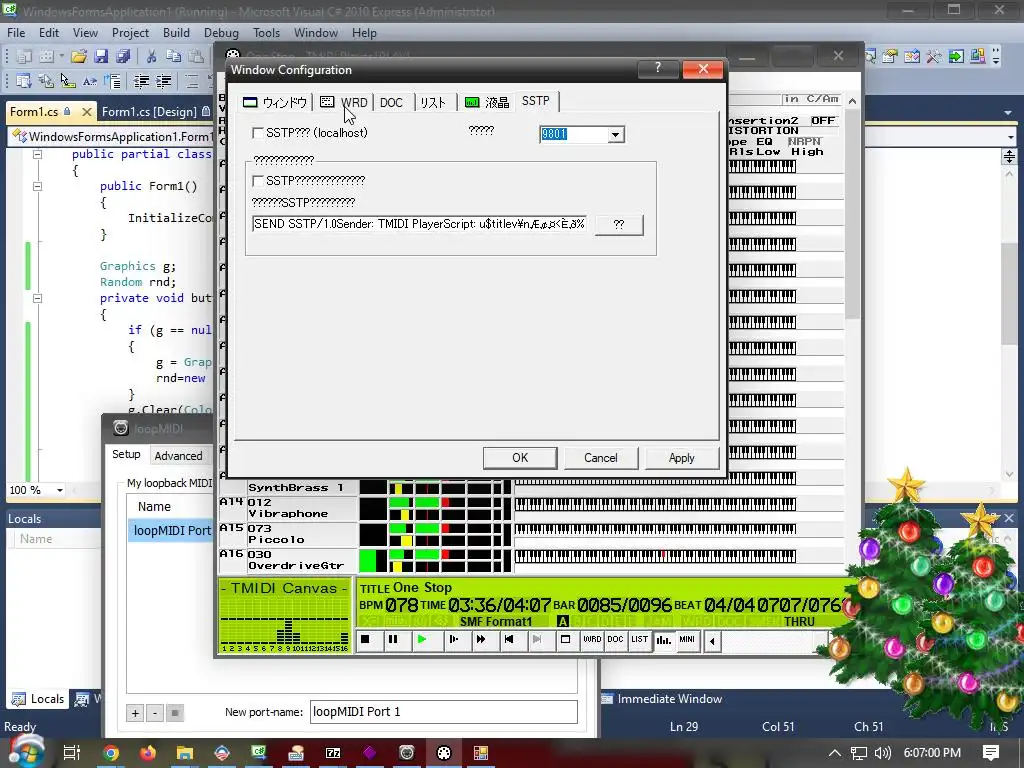This screenshot has width=1024, height=768.
Task: Open the notification center icon
Action: [991, 753]
